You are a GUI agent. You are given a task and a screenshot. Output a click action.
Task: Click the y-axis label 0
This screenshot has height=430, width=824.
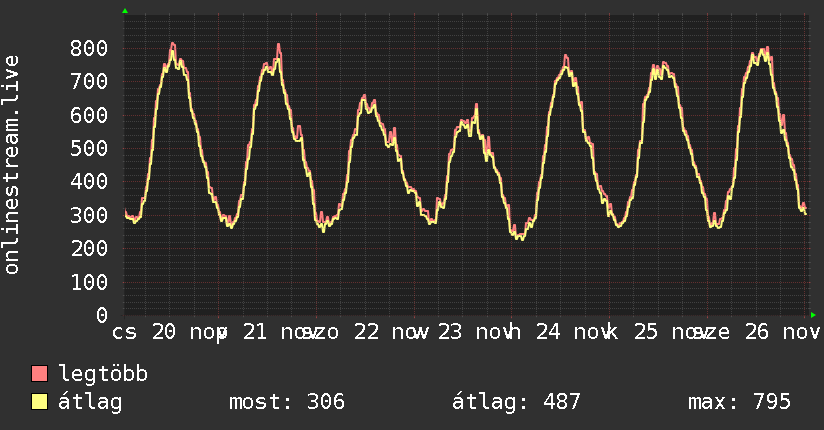(x=102, y=315)
